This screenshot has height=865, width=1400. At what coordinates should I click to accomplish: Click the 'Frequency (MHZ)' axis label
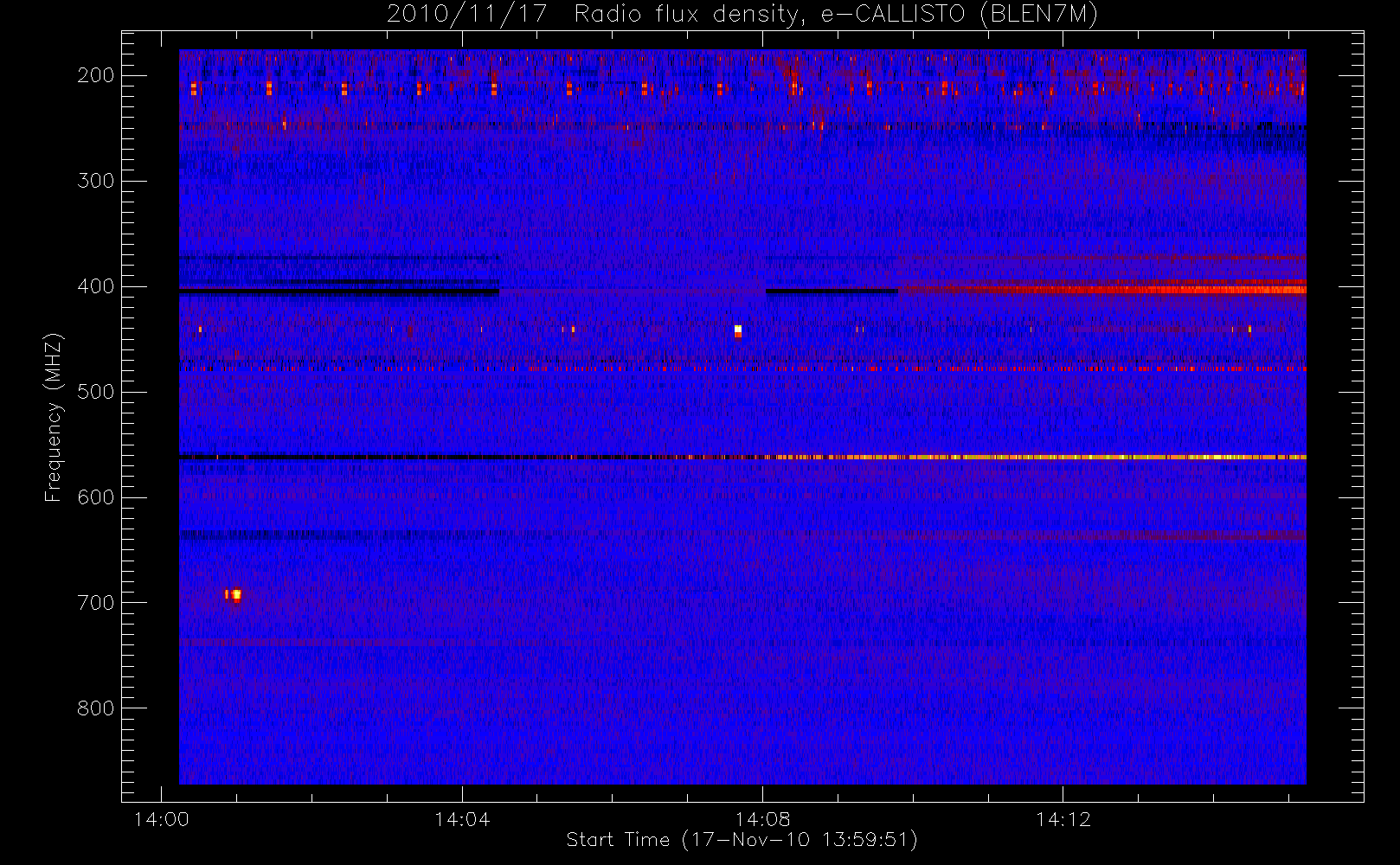(54, 417)
